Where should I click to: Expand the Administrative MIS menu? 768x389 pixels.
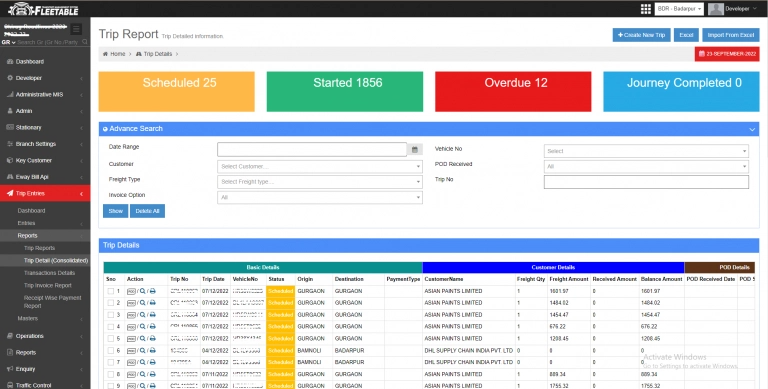click(45, 95)
